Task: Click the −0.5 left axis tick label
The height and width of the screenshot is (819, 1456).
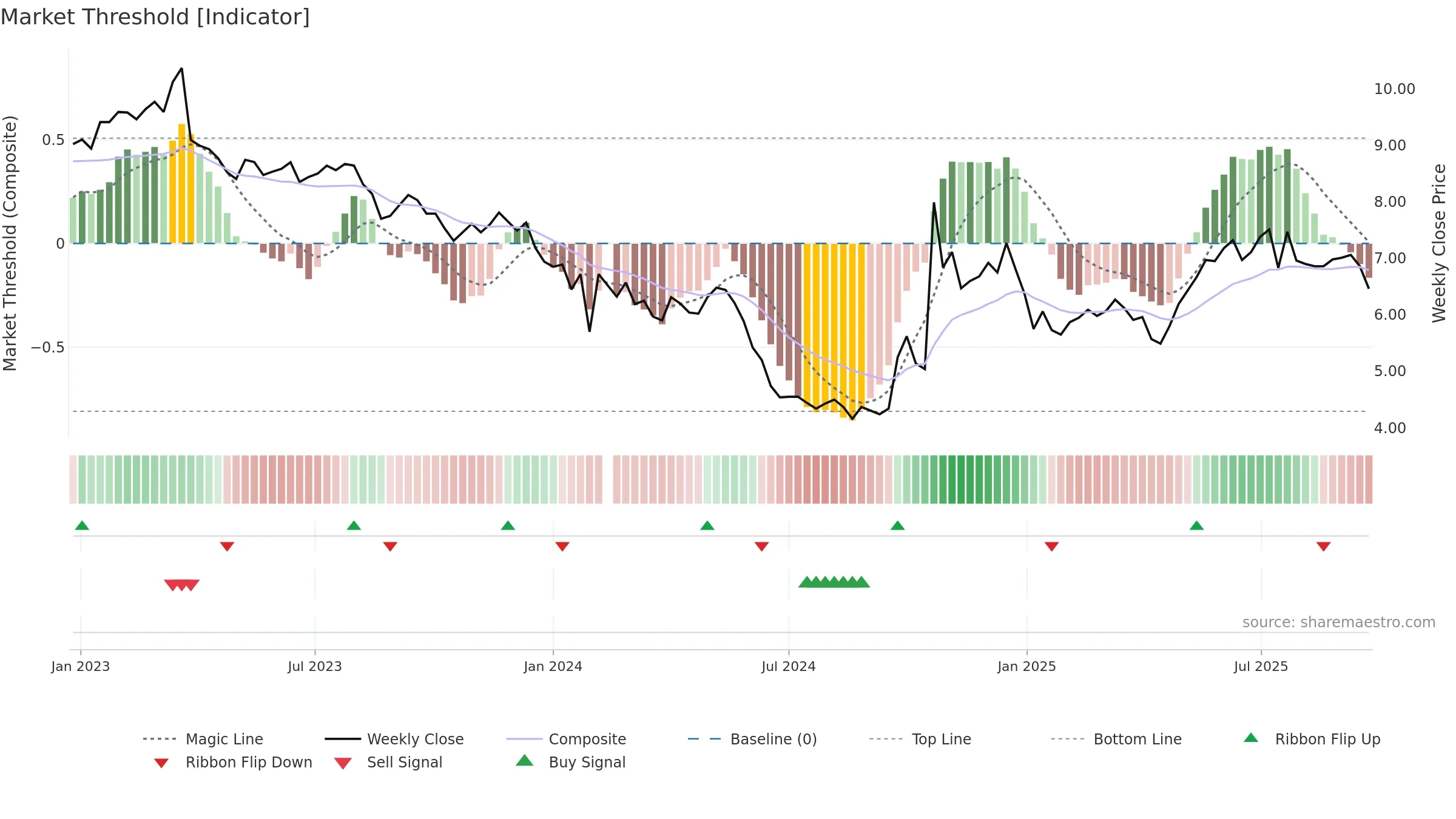Action: [48, 348]
